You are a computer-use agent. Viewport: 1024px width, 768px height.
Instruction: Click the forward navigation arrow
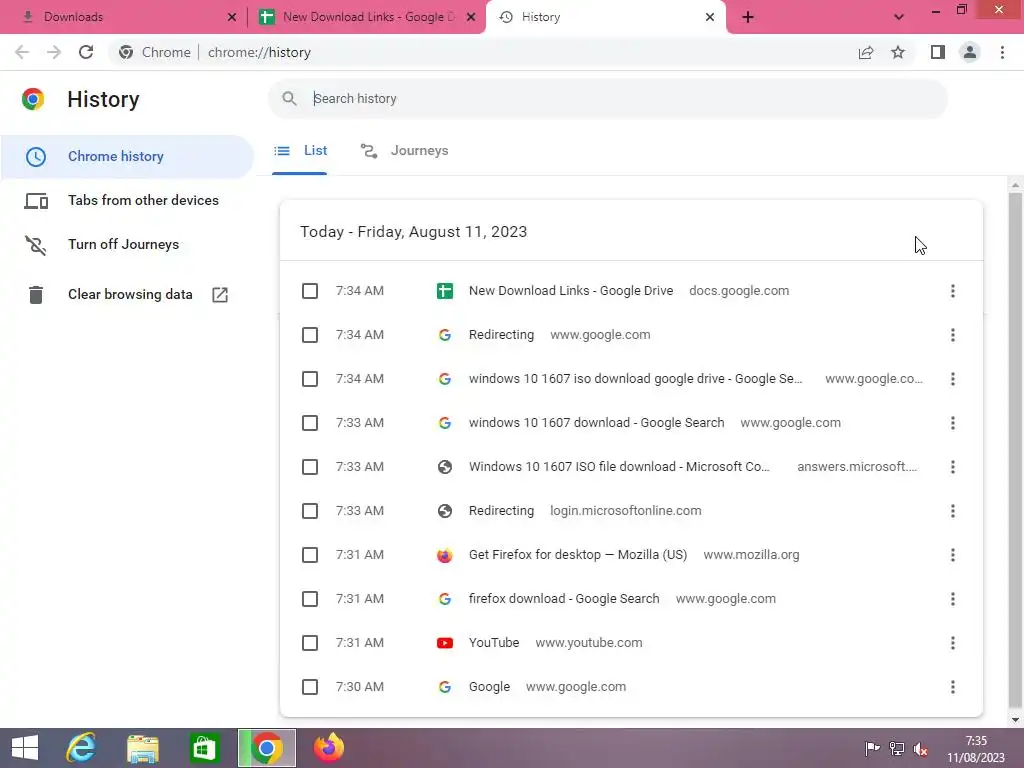click(54, 52)
